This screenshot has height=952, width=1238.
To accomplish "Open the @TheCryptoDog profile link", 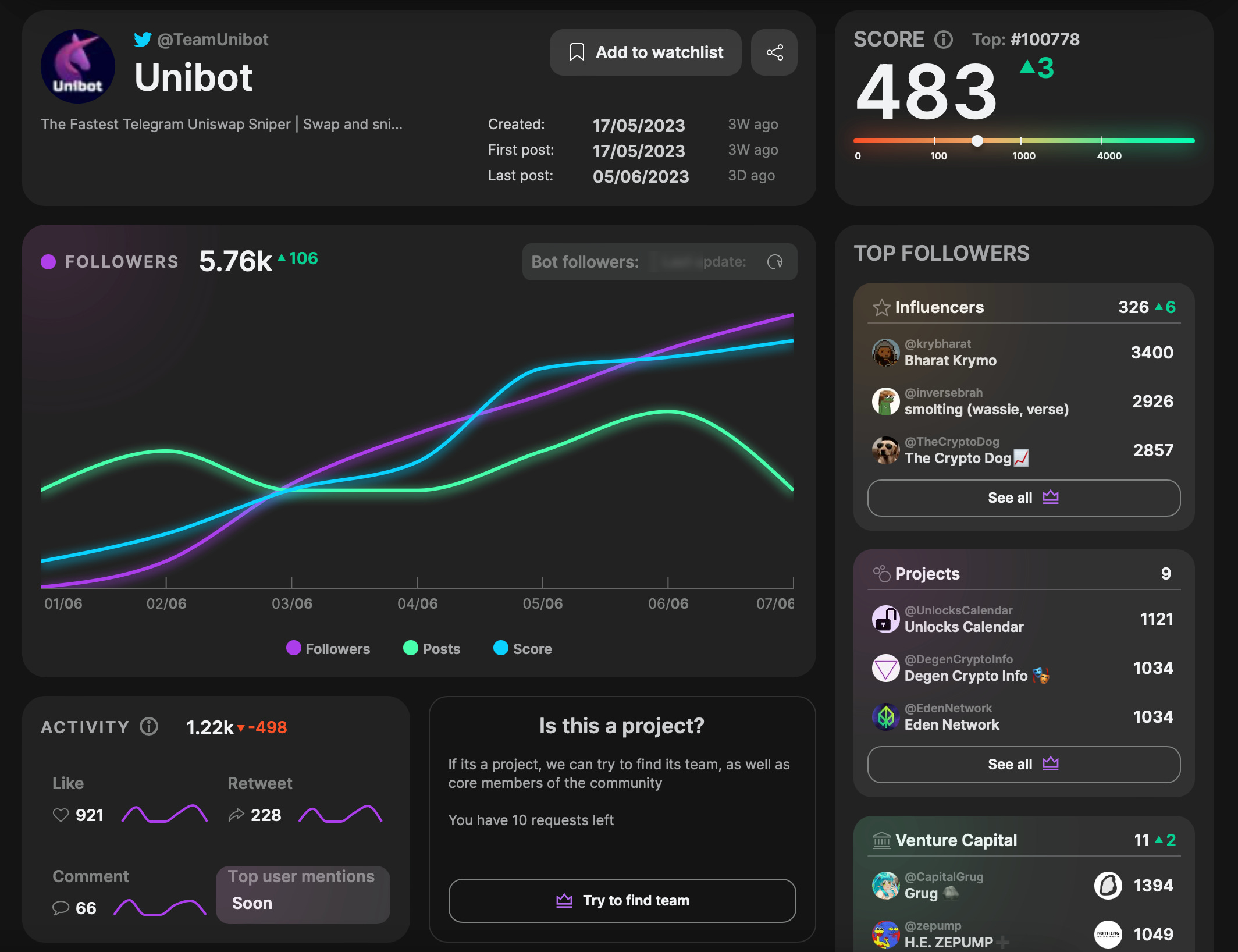I will point(952,442).
